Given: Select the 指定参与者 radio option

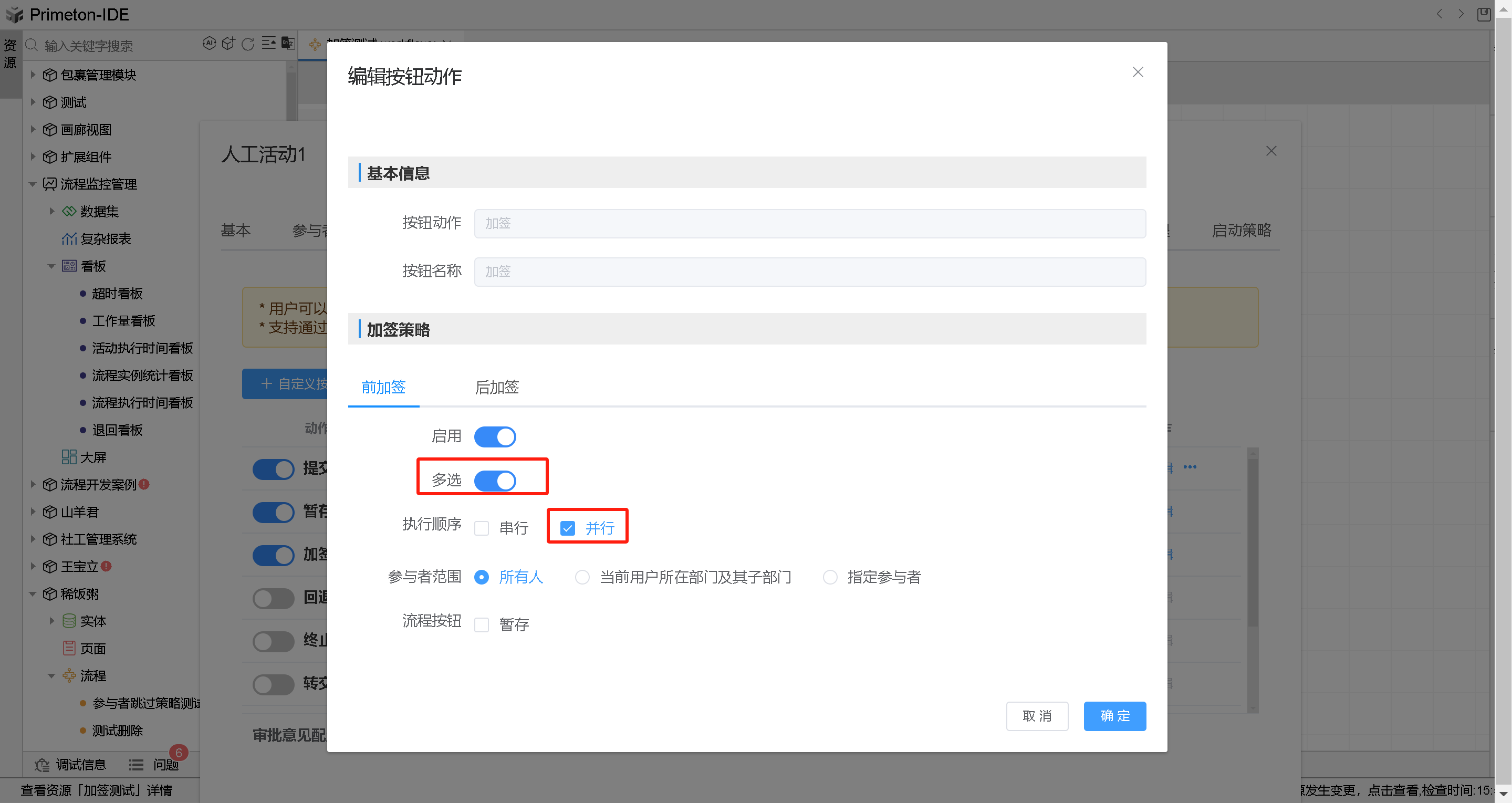Looking at the screenshot, I should tap(830, 578).
